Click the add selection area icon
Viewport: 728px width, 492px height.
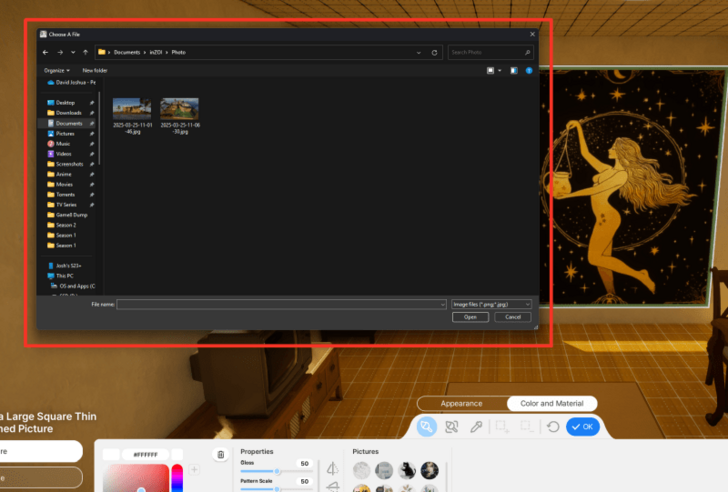click(502, 427)
